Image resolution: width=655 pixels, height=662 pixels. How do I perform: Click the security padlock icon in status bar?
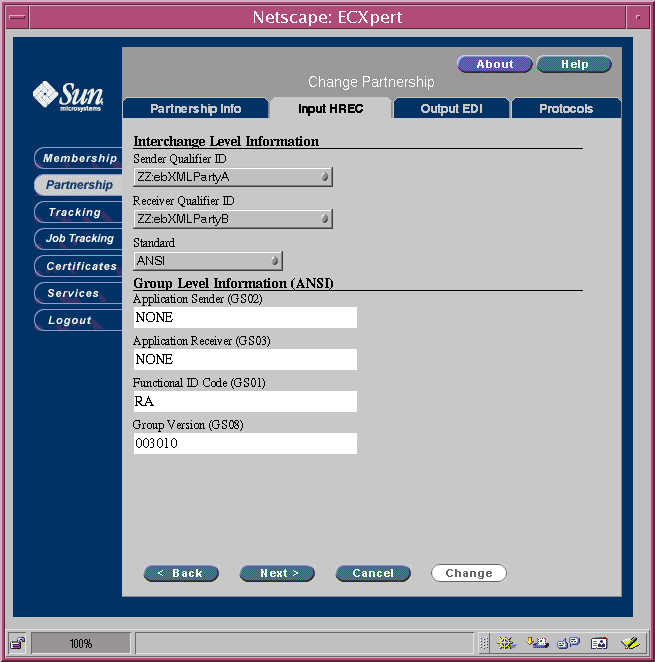pyautogui.click(x=17, y=643)
